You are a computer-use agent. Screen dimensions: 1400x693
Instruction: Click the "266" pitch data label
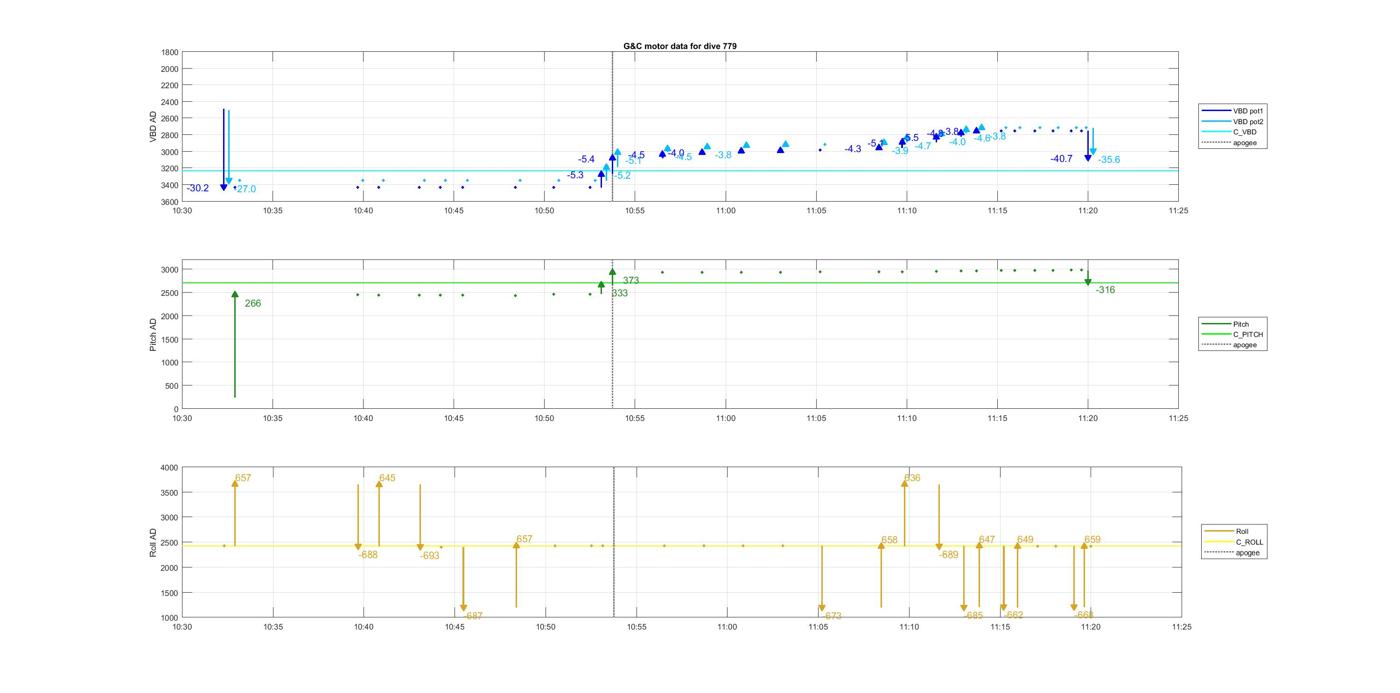pyautogui.click(x=253, y=303)
